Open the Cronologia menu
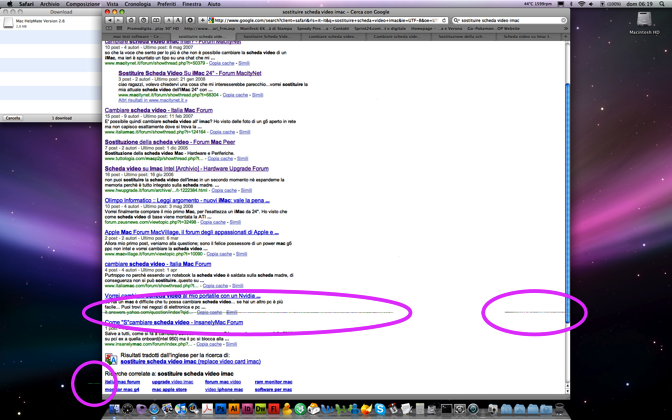Viewport: 672px width, 420px height. (138, 4)
